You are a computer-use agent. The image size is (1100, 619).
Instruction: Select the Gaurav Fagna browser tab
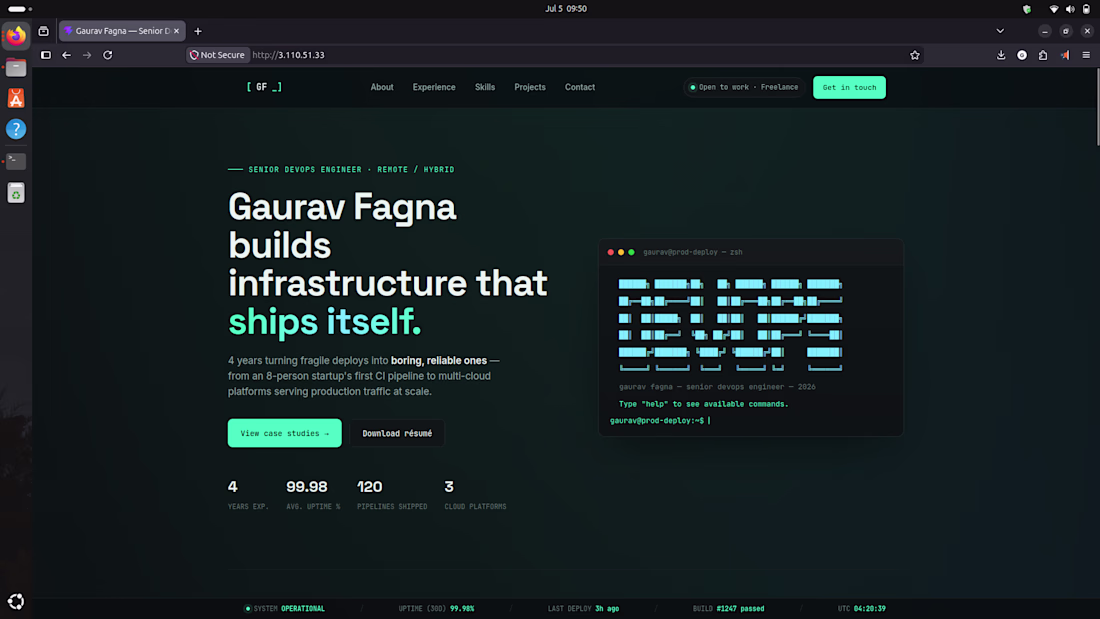pos(122,31)
